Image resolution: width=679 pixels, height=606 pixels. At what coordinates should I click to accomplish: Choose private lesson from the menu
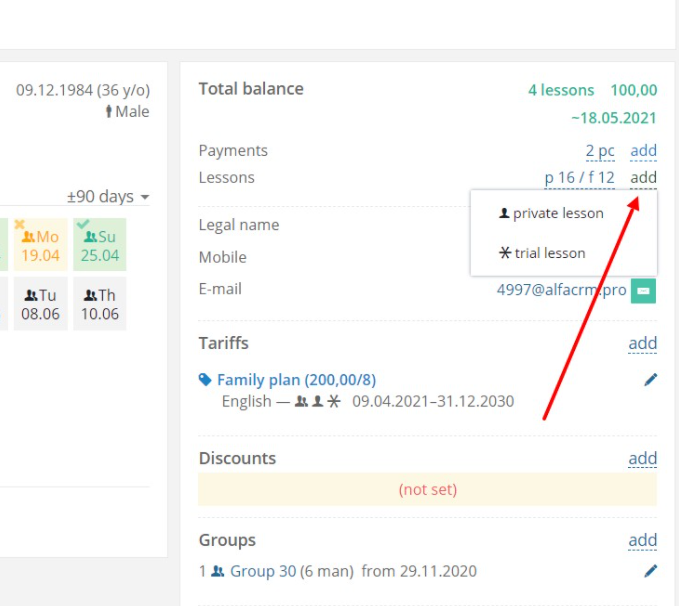551,213
